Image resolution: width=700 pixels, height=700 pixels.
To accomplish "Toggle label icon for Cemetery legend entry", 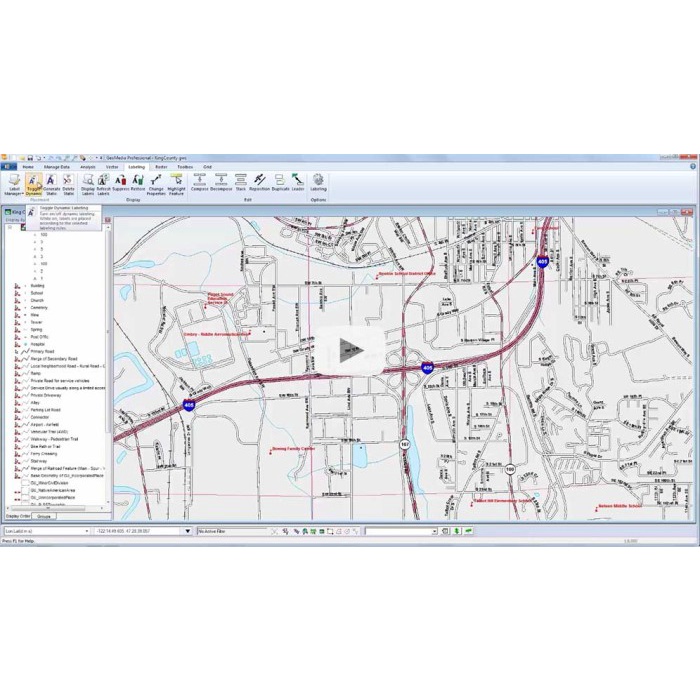I will [x=18, y=308].
